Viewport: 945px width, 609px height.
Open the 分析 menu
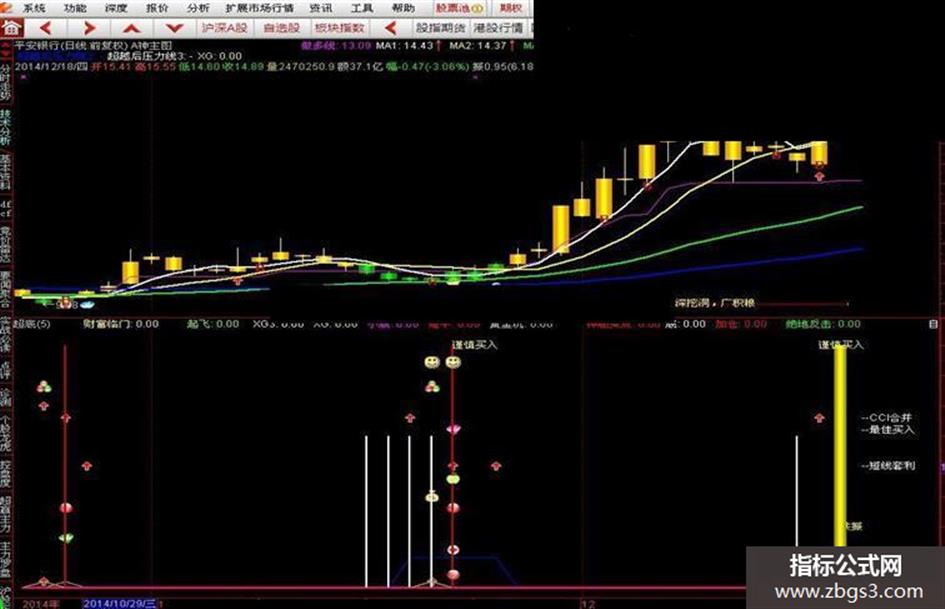(x=198, y=8)
